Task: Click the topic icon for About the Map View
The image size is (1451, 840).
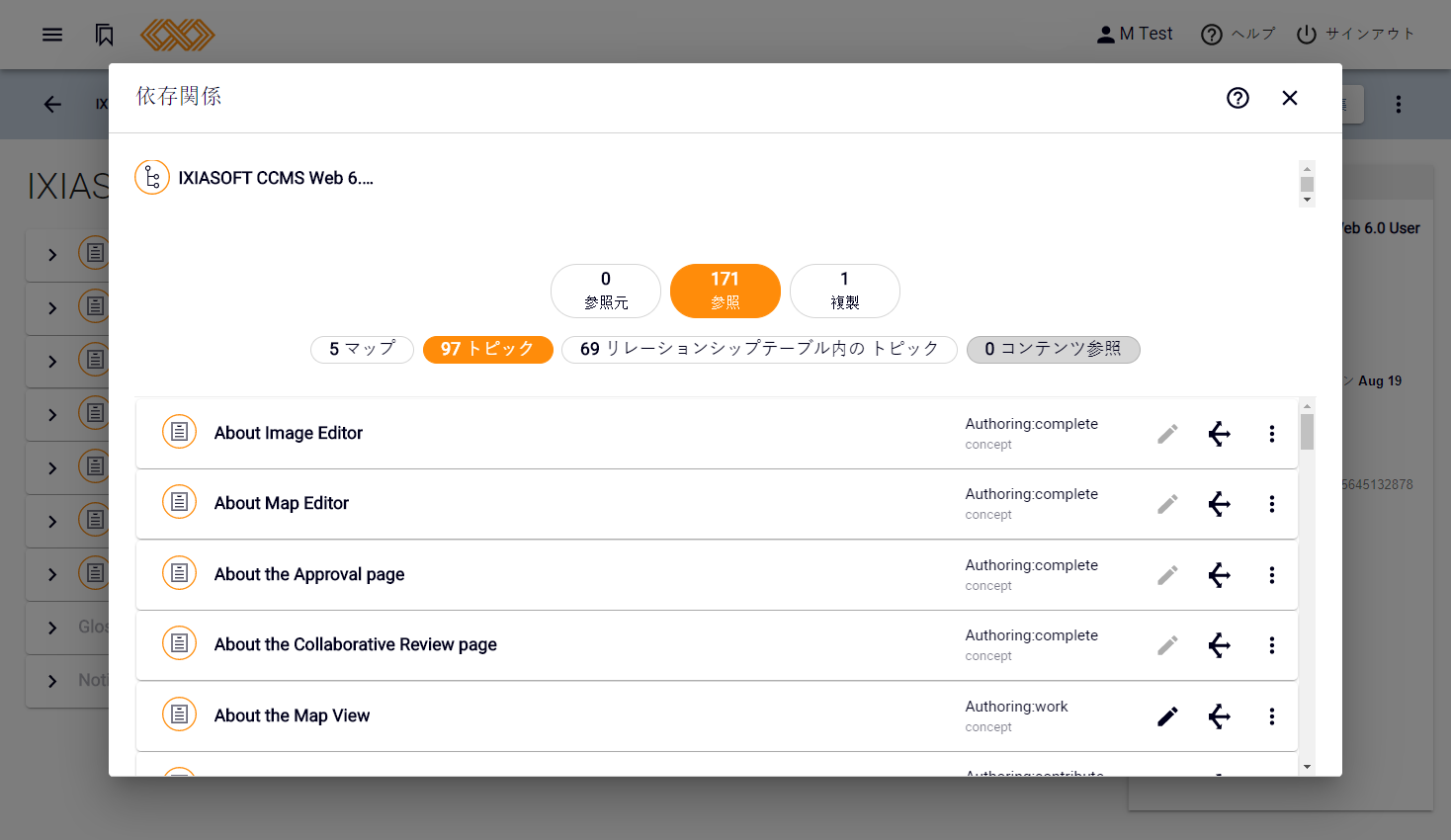Action: coord(179,714)
